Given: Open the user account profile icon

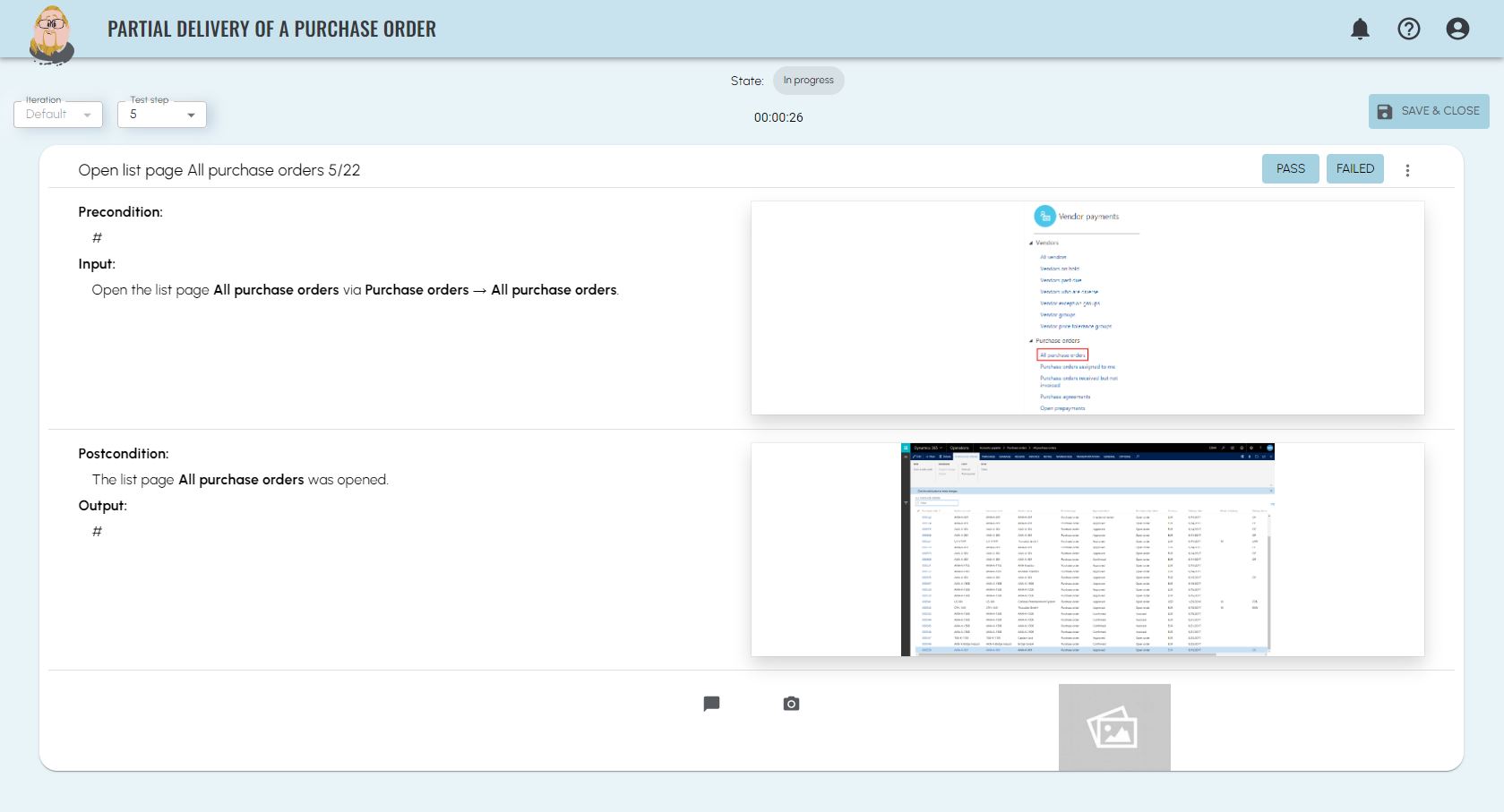Looking at the screenshot, I should (1457, 30).
